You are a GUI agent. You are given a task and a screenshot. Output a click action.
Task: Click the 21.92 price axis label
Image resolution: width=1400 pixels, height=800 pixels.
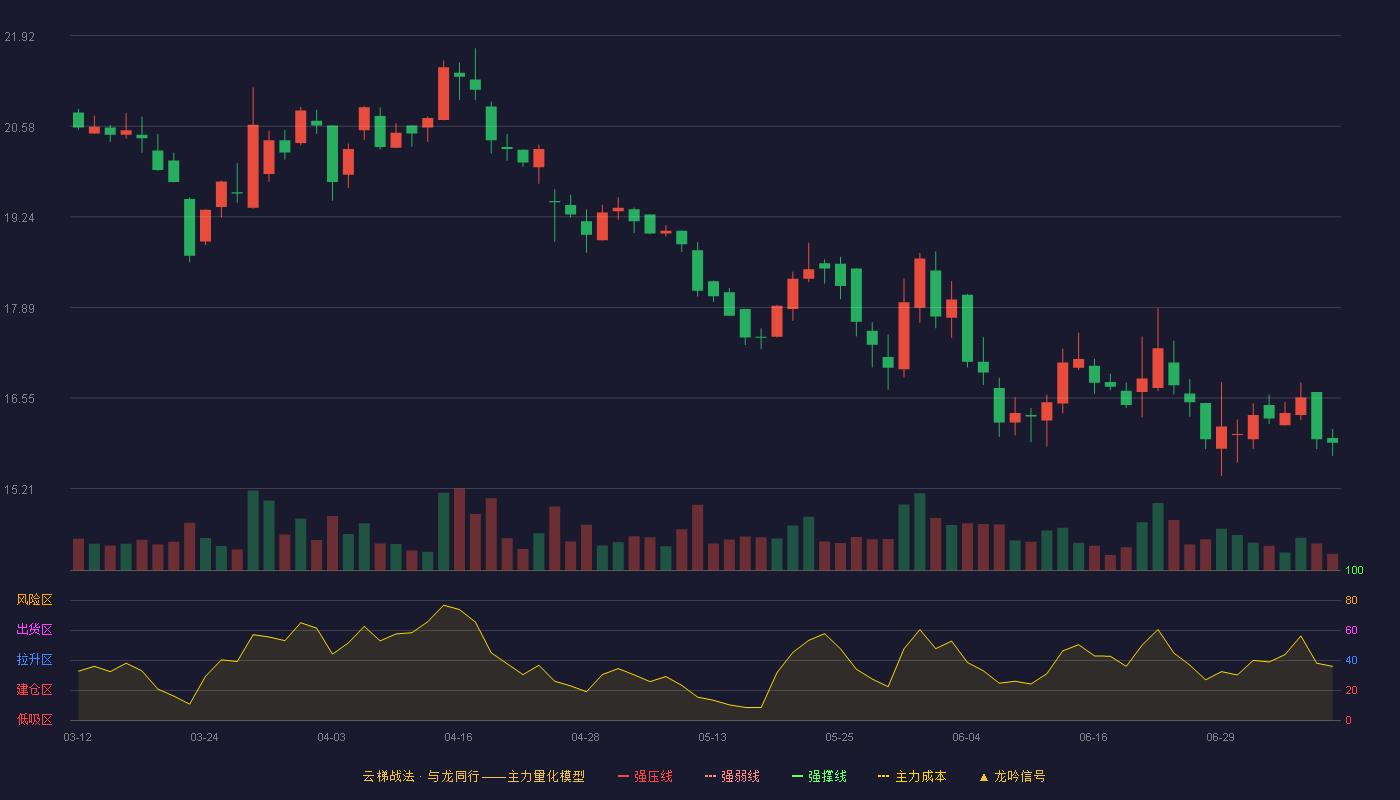(19, 37)
